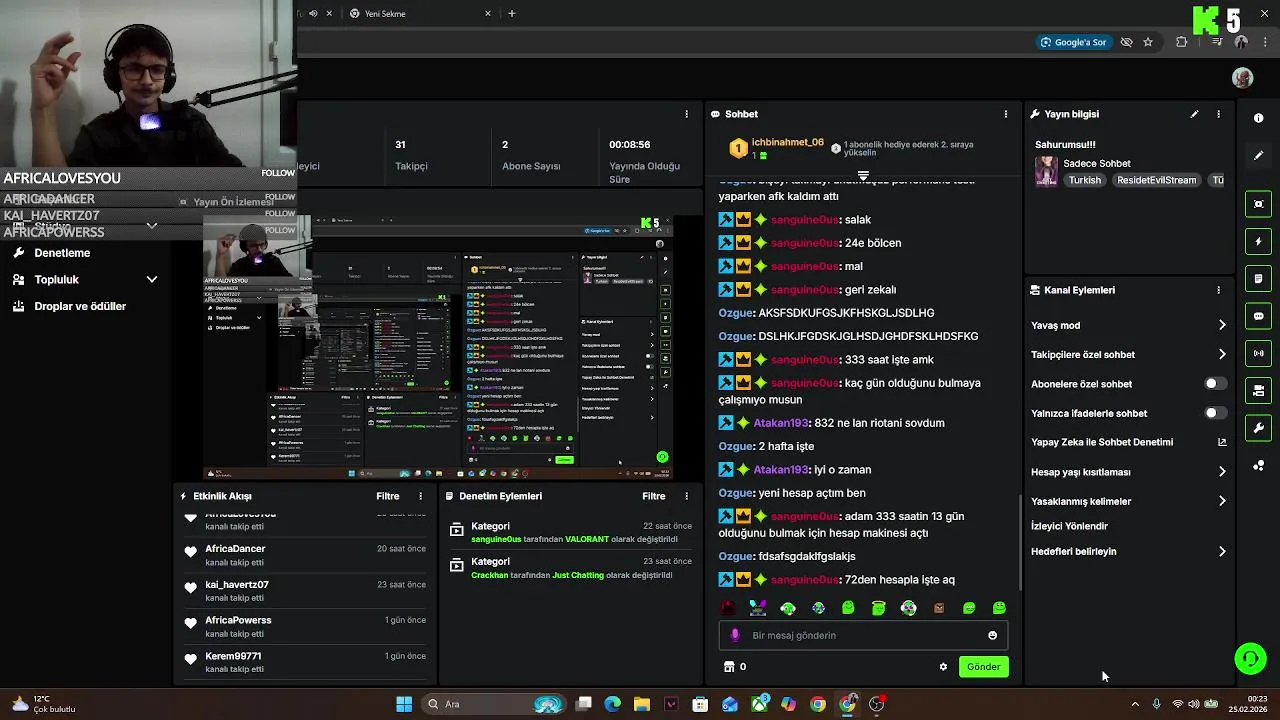This screenshot has height=720, width=1280.
Task: Insert the brown square-face emote
Action: pos(939,608)
